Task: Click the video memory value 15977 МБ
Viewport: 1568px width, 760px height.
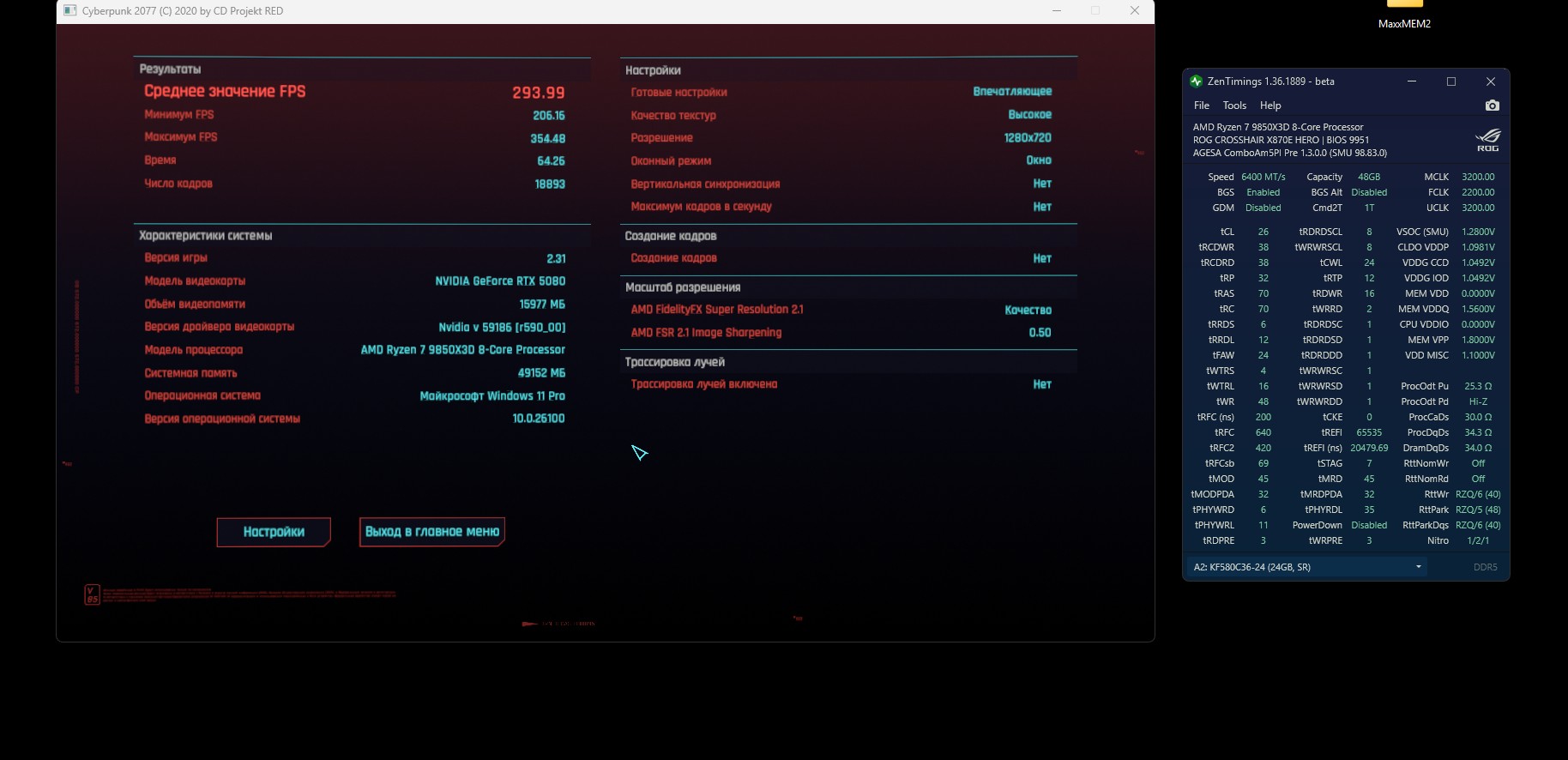Action: coord(542,305)
